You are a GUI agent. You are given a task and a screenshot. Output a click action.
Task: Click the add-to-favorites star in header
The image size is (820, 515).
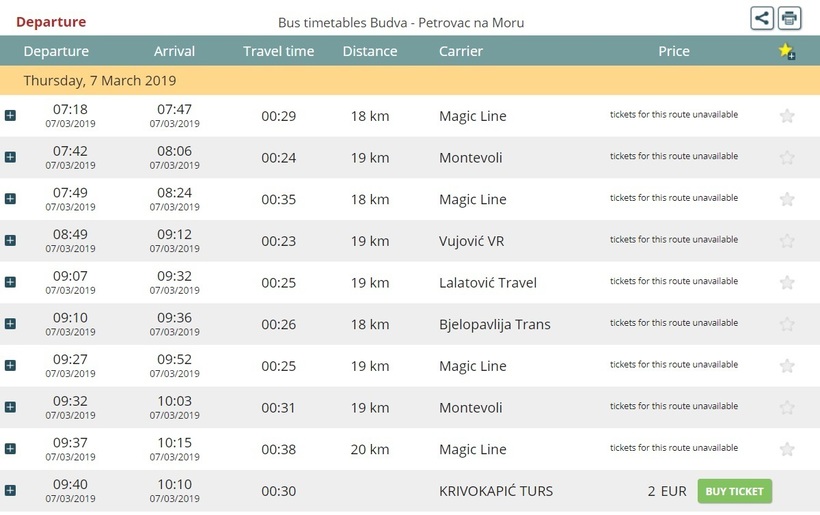pyautogui.click(x=787, y=51)
